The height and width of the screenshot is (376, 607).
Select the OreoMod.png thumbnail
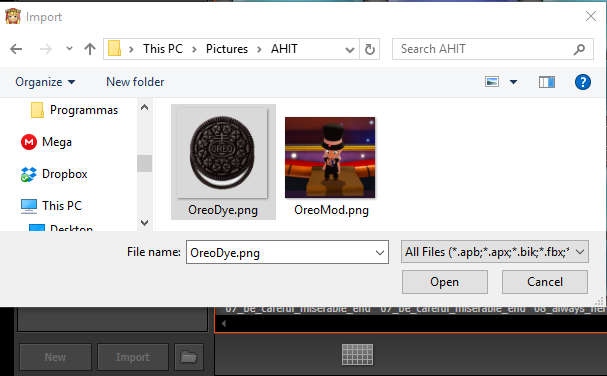click(x=330, y=158)
